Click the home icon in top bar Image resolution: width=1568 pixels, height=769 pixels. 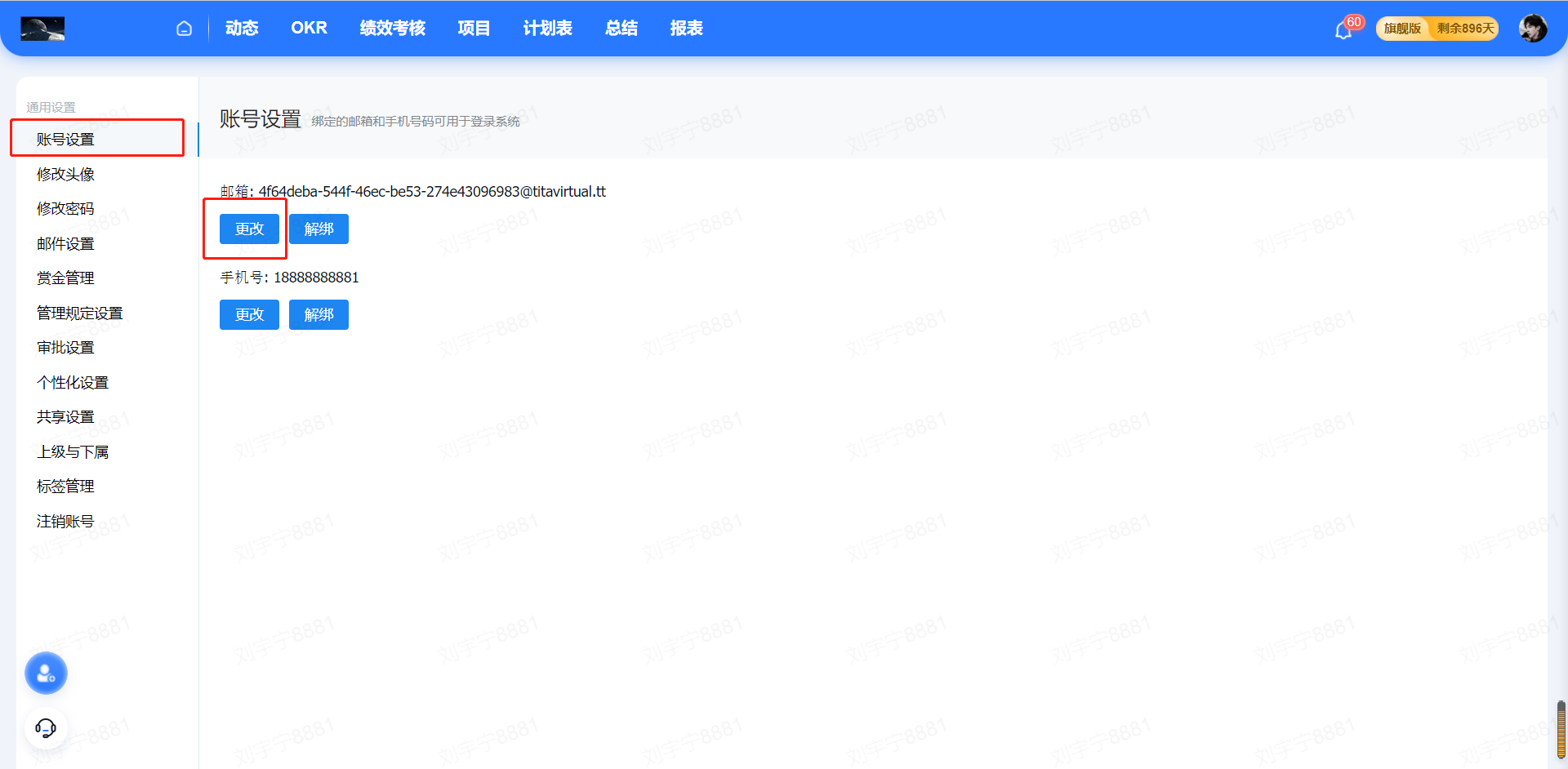[184, 29]
